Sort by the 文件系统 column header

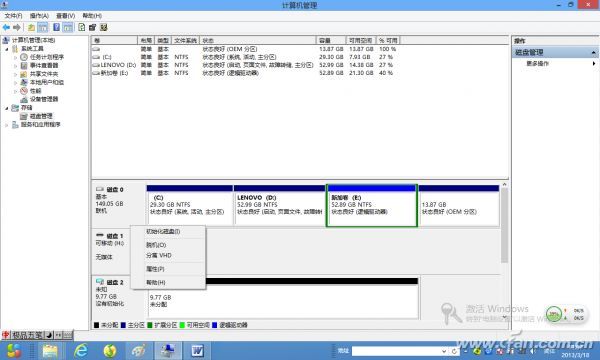186,40
